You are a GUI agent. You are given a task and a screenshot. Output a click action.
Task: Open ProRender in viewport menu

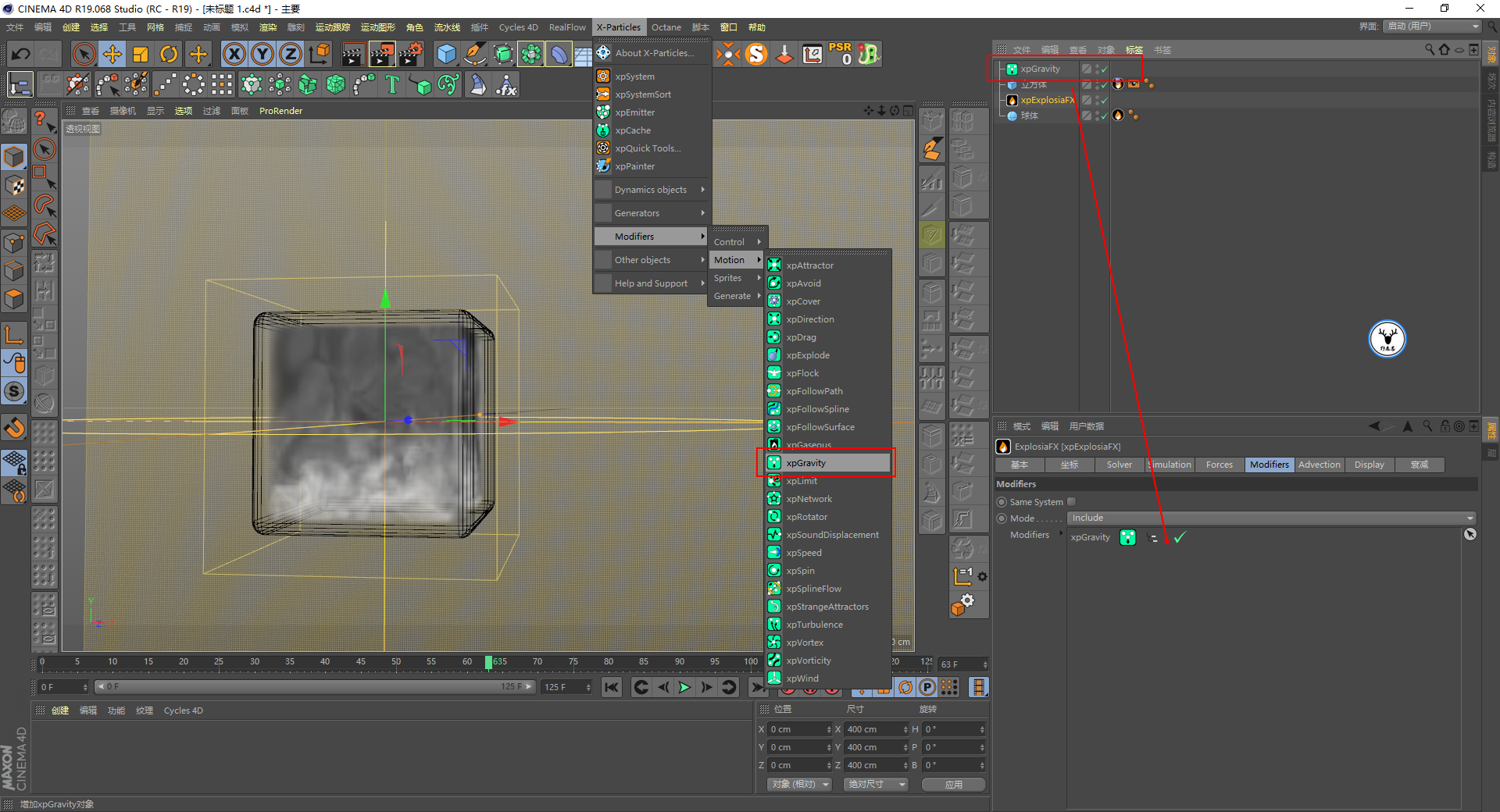(x=280, y=111)
